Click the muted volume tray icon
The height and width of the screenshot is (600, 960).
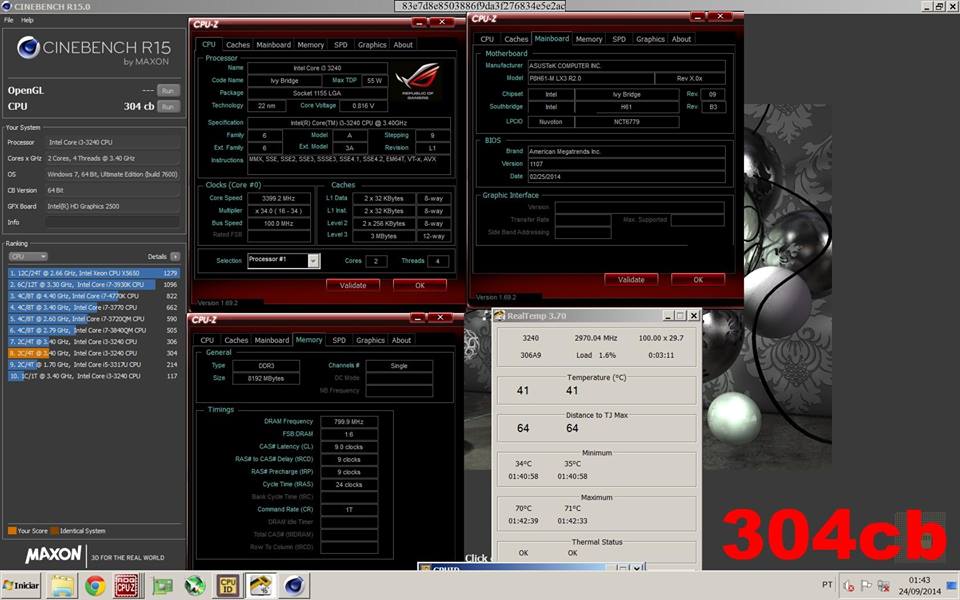(x=849, y=586)
